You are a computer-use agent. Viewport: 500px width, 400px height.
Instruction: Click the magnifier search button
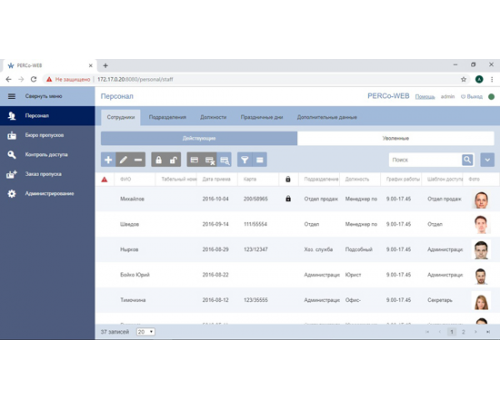[467, 160]
